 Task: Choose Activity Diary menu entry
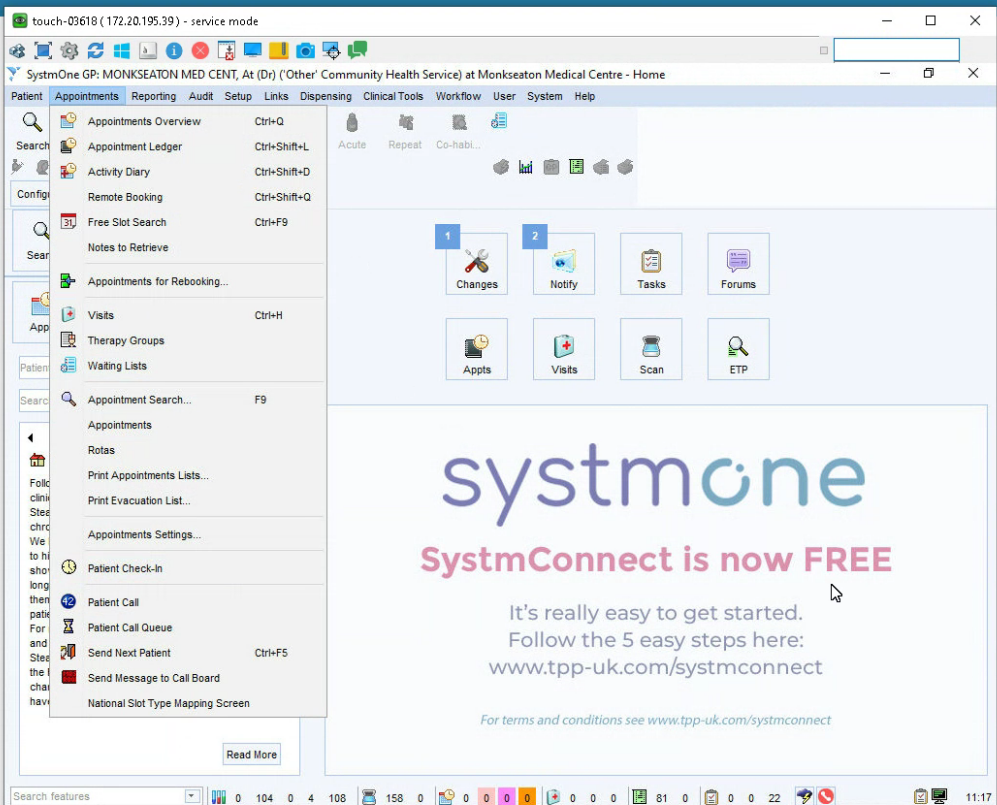pos(188,172)
